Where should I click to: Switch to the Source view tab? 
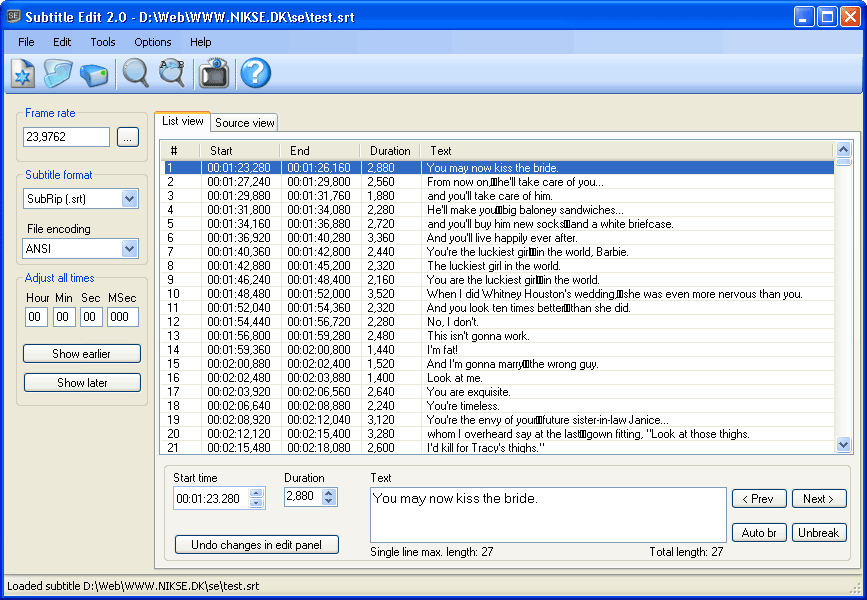244,123
